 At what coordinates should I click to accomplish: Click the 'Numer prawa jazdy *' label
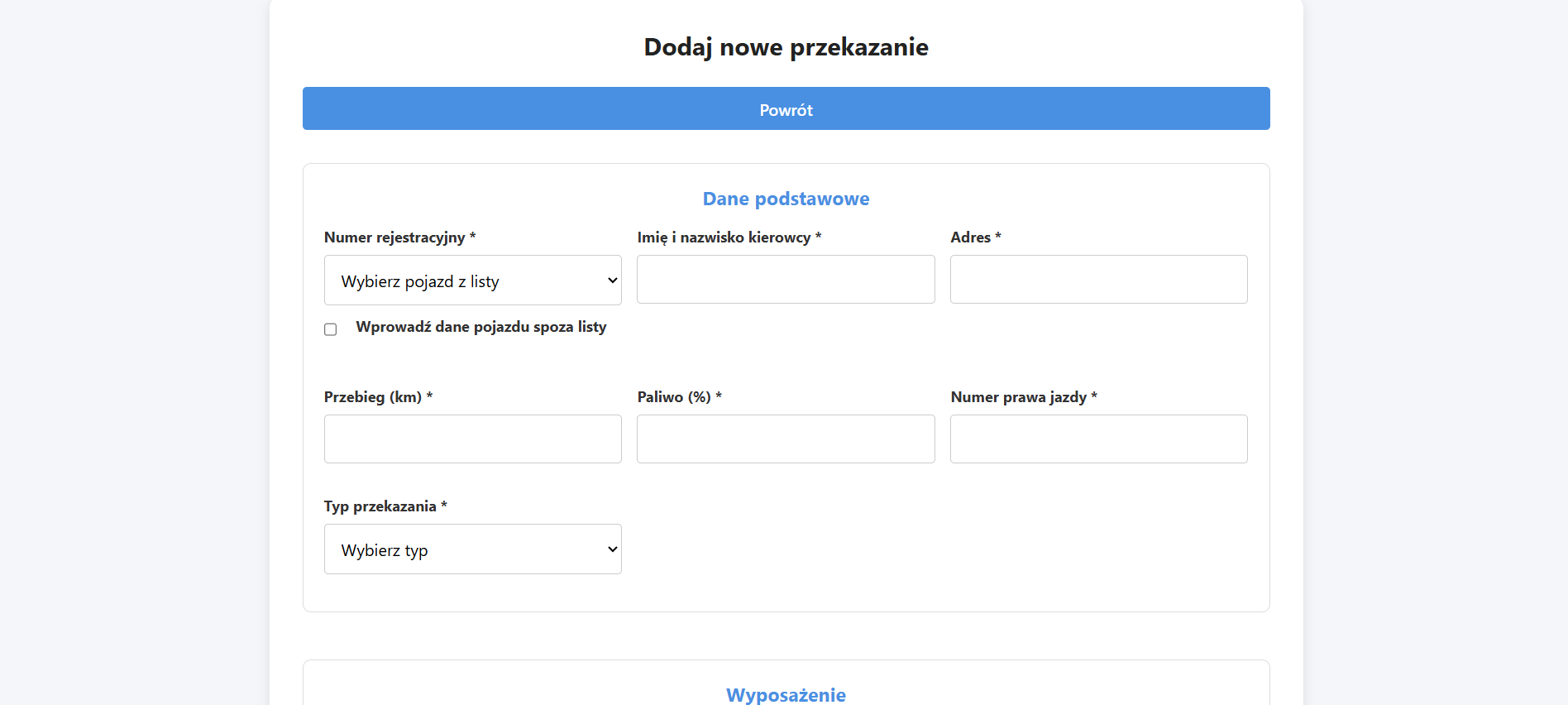tap(1023, 397)
